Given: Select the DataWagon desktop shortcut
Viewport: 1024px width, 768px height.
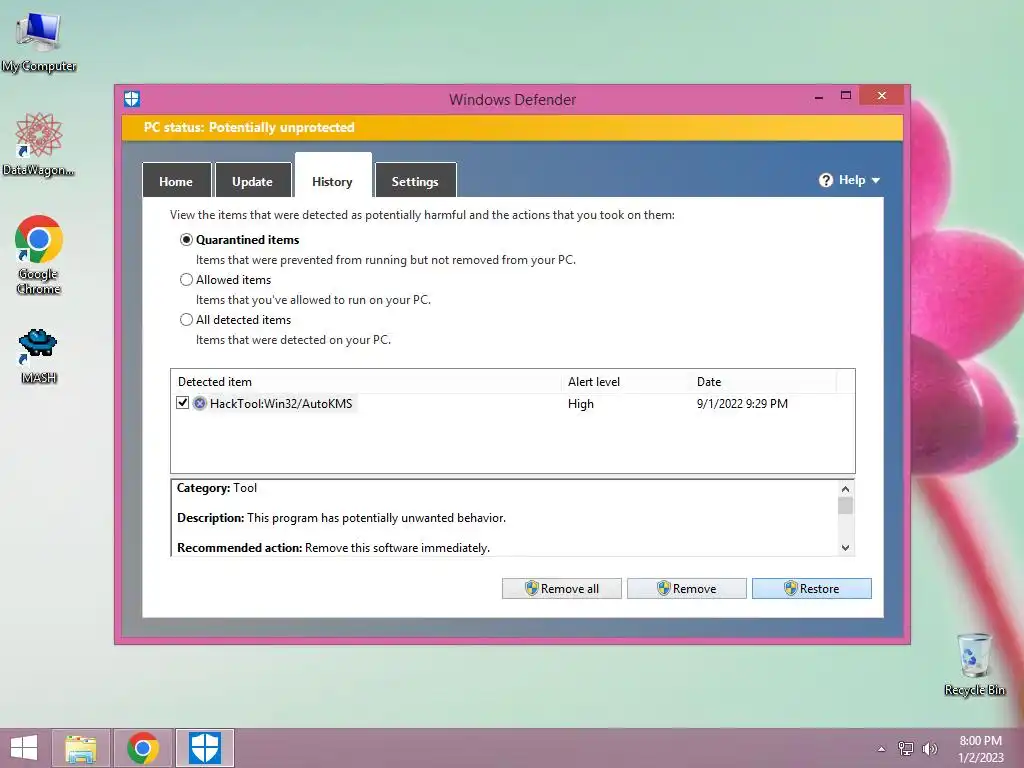Looking at the screenshot, I should (x=39, y=144).
